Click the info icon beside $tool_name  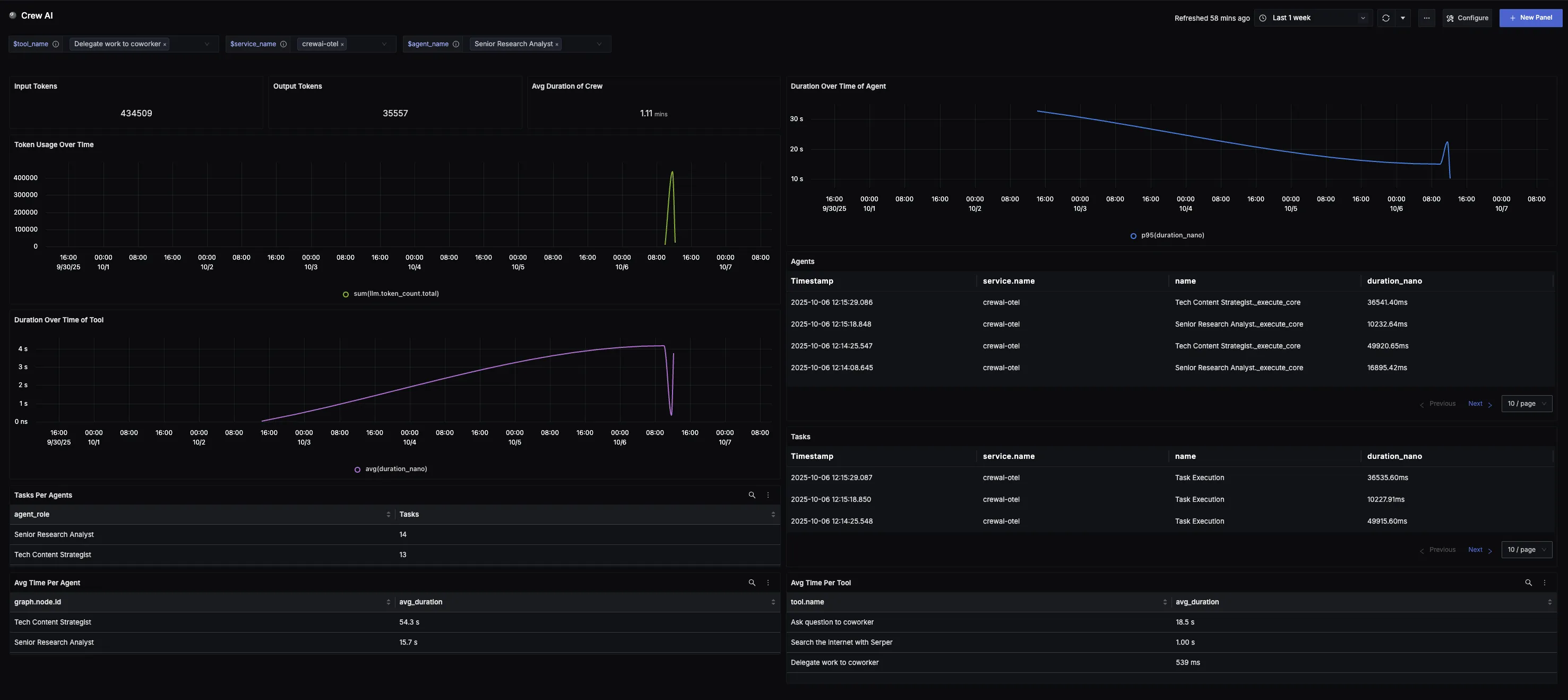click(x=55, y=44)
